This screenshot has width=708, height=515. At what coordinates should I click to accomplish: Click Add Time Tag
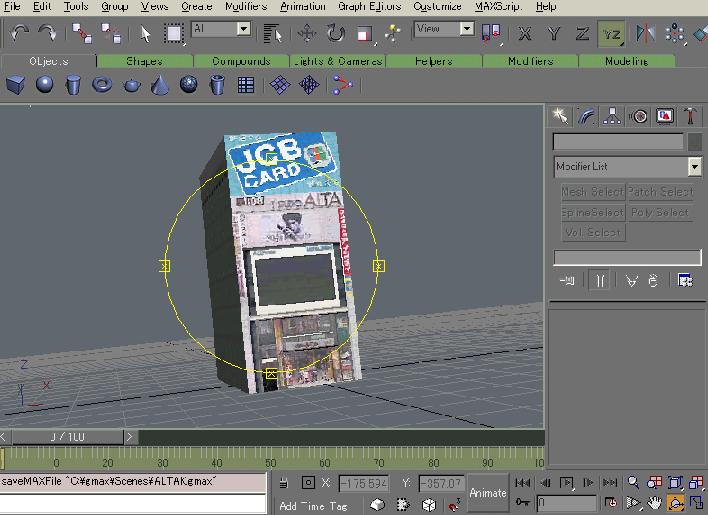(313, 505)
